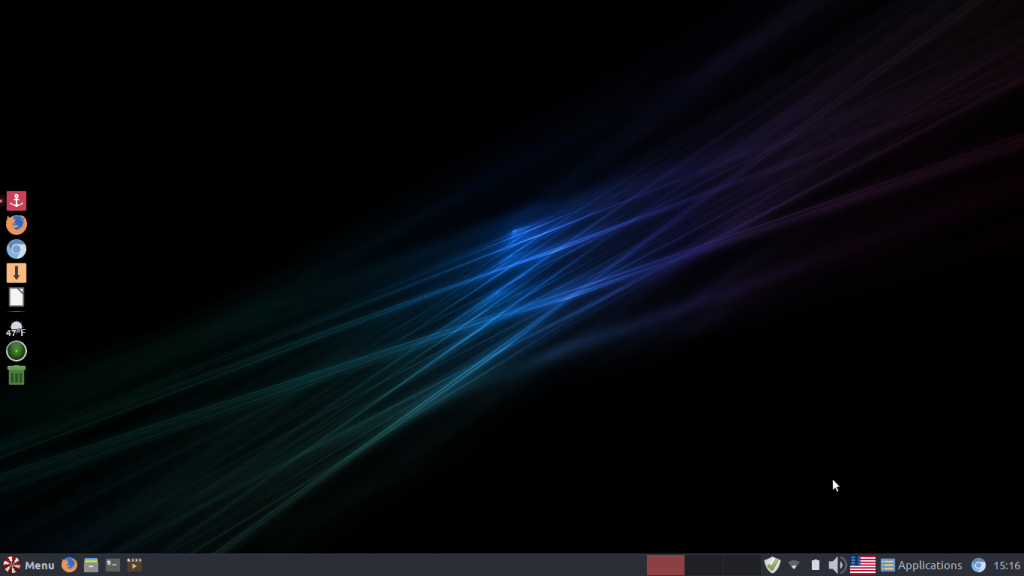Viewport: 1024px width, 576px height.
Task: Open Chromium from the left dock
Action: [x=16, y=249]
